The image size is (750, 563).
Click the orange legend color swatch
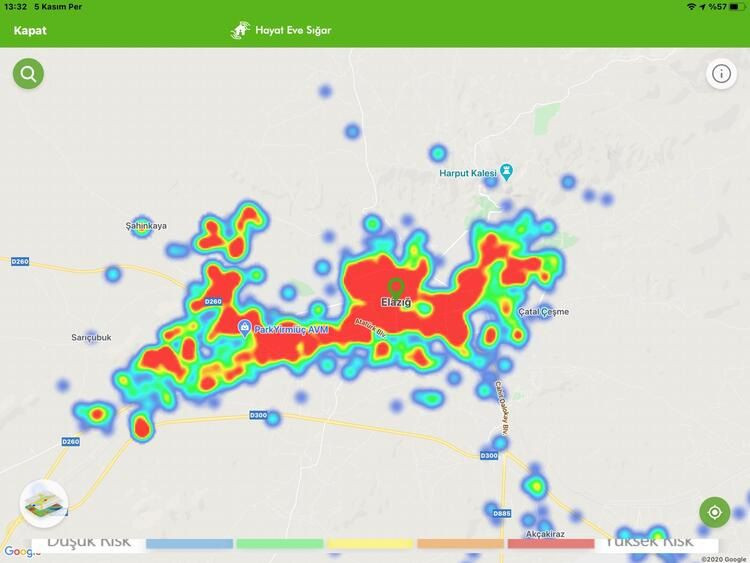coord(460,544)
